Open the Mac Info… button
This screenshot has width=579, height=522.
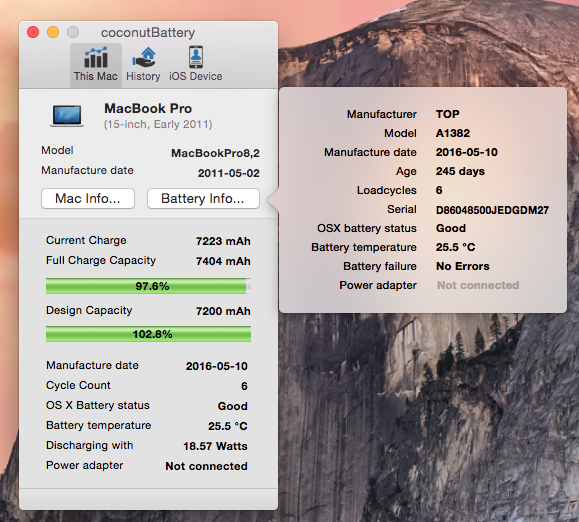(x=88, y=199)
